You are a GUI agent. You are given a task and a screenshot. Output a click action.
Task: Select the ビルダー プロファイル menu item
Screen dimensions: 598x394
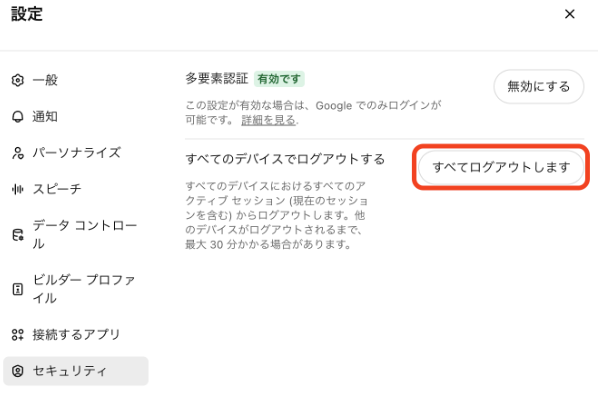coord(76,289)
